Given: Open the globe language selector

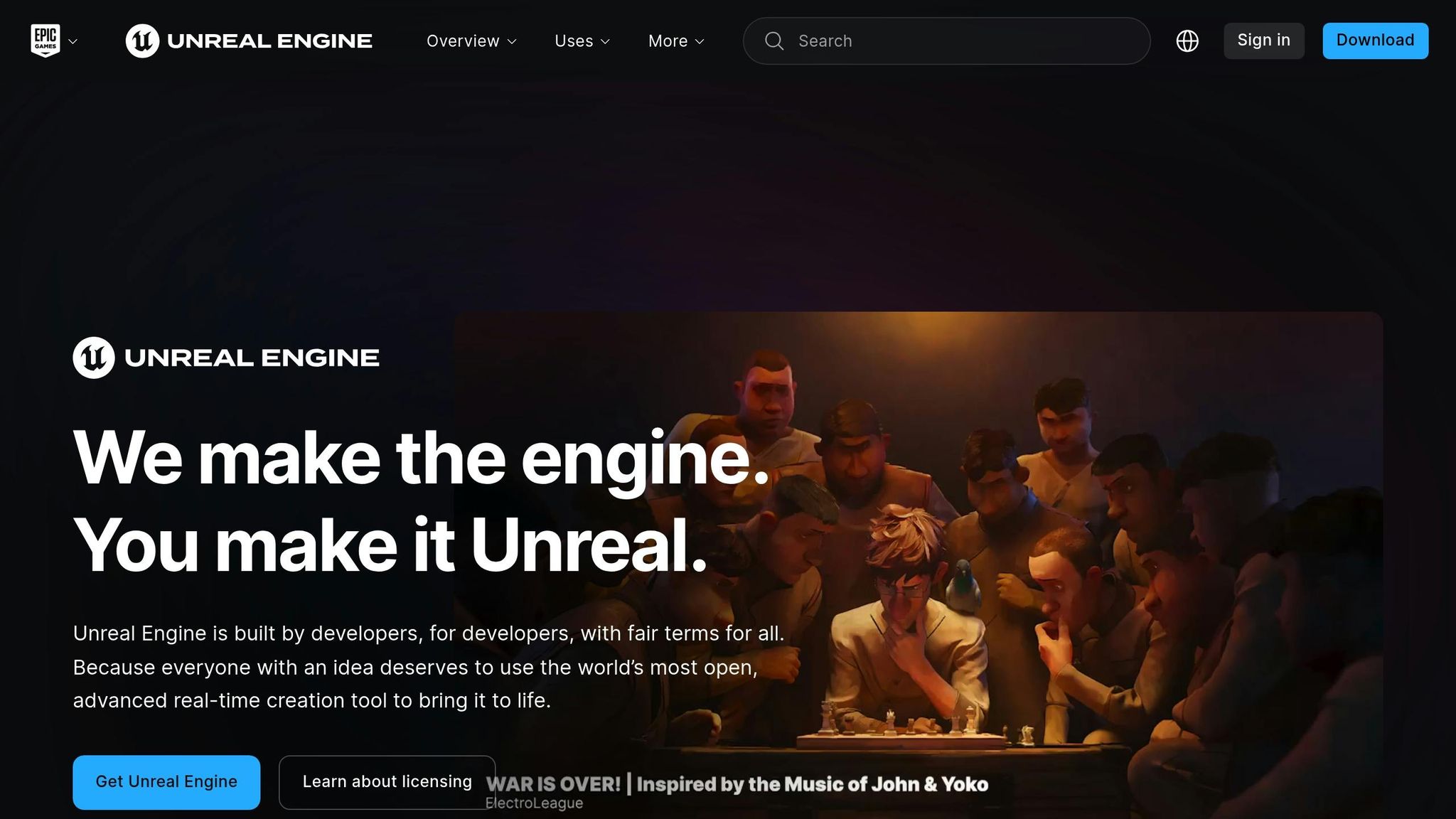Looking at the screenshot, I should (1187, 41).
